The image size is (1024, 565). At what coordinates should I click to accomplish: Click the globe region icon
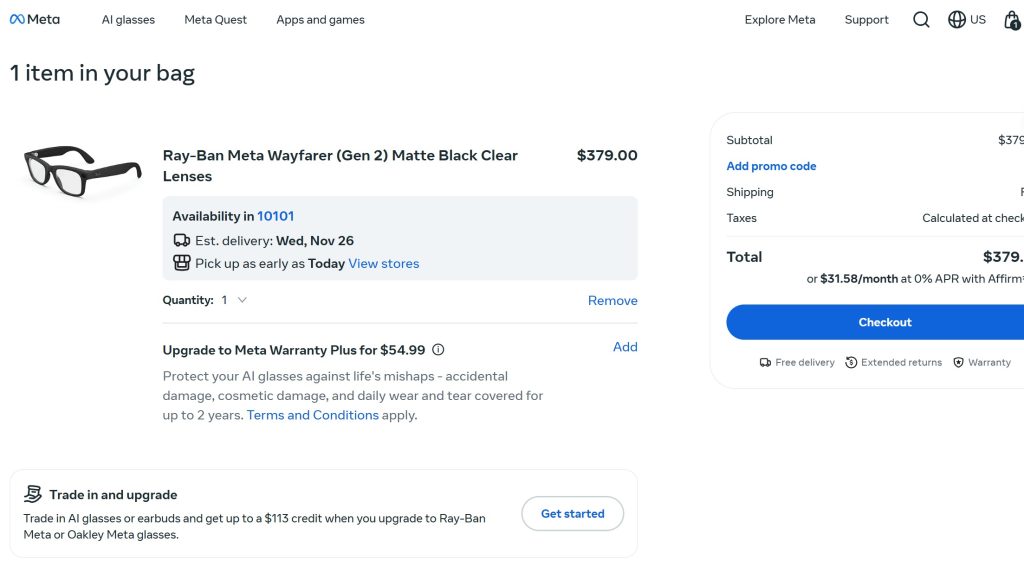tap(957, 20)
